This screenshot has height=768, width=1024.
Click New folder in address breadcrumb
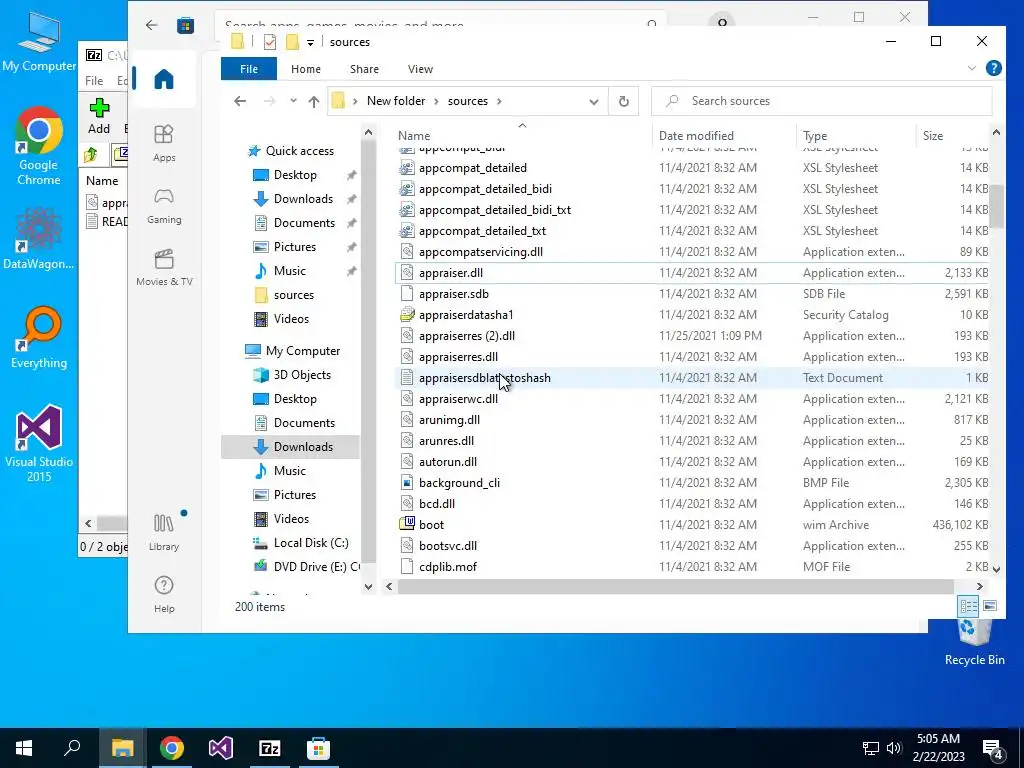pyautogui.click(x=396, y=101)
